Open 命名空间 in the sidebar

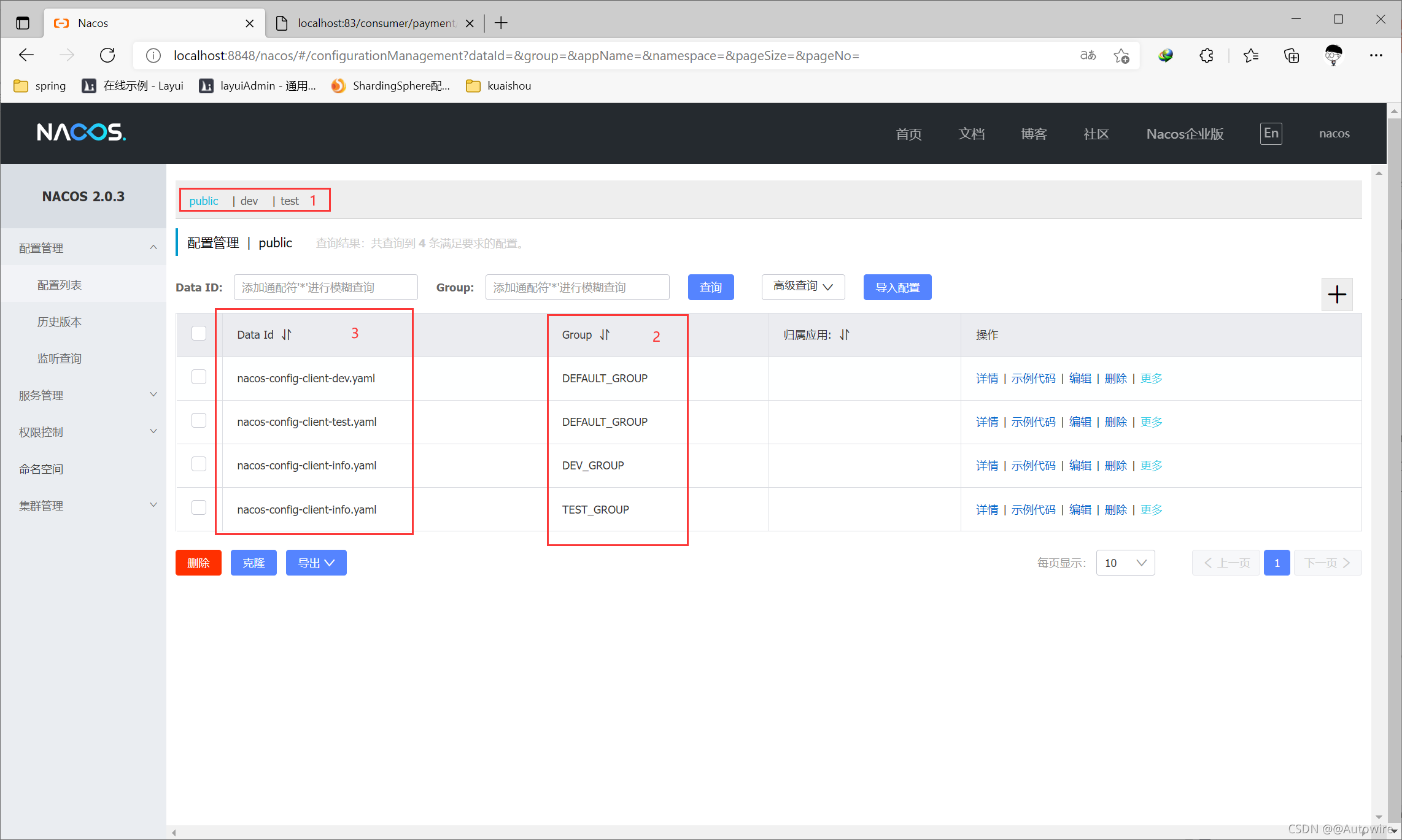click(x=41, y=469)
